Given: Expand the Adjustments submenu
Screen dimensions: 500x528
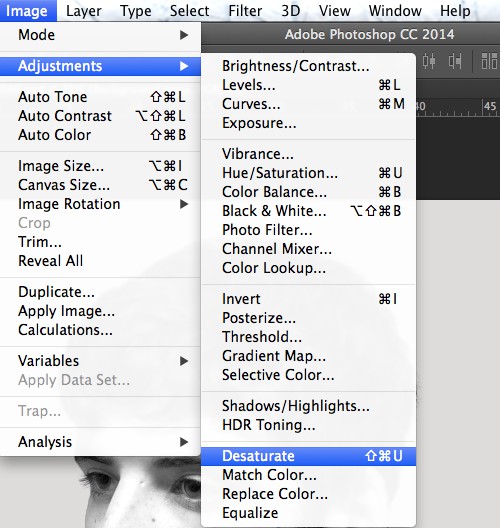Looking at the screenshot, I should 100,66.
